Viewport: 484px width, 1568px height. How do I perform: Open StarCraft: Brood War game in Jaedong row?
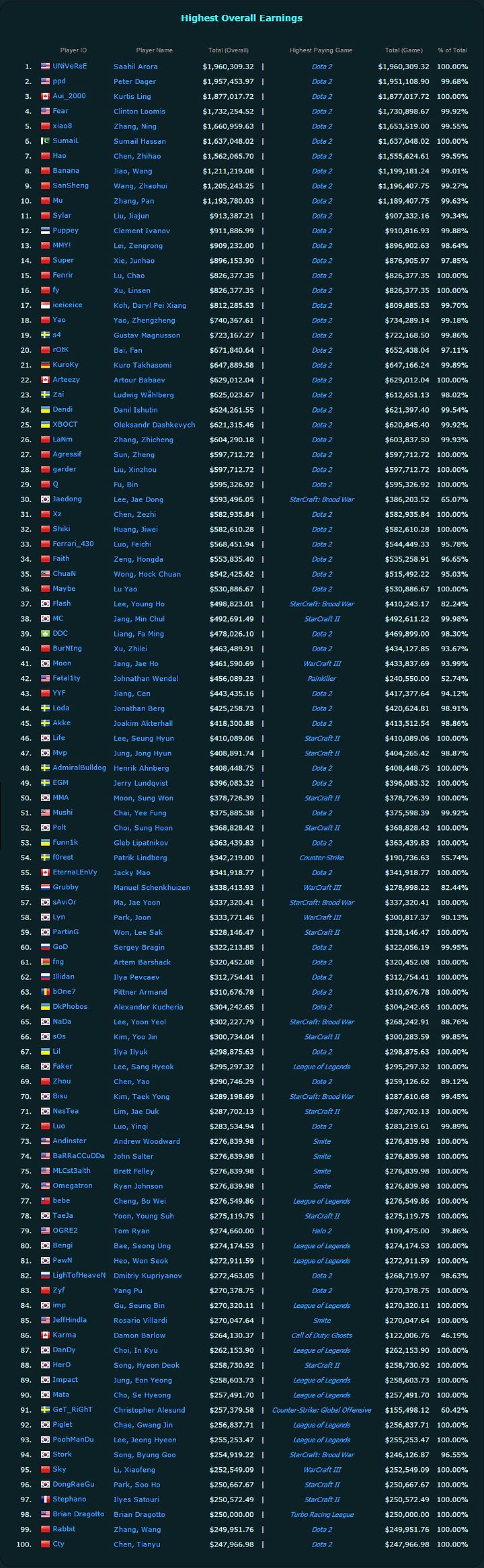321,499
